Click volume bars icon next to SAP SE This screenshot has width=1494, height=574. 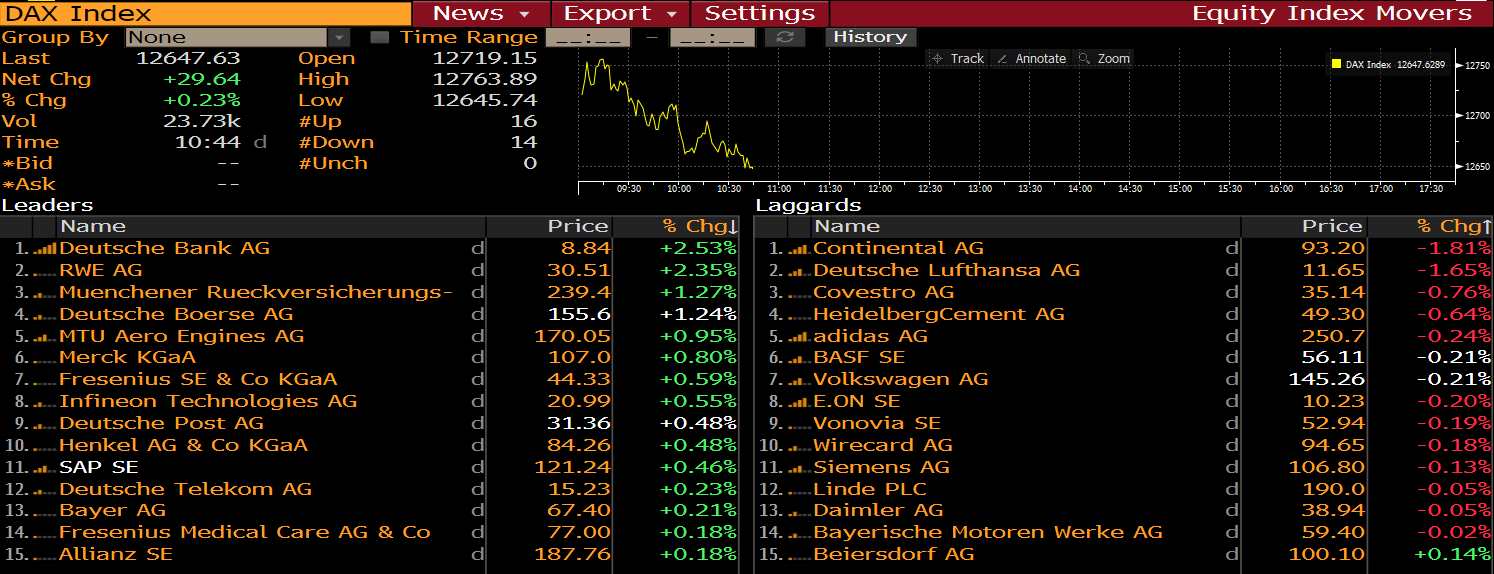coord(46,467)
